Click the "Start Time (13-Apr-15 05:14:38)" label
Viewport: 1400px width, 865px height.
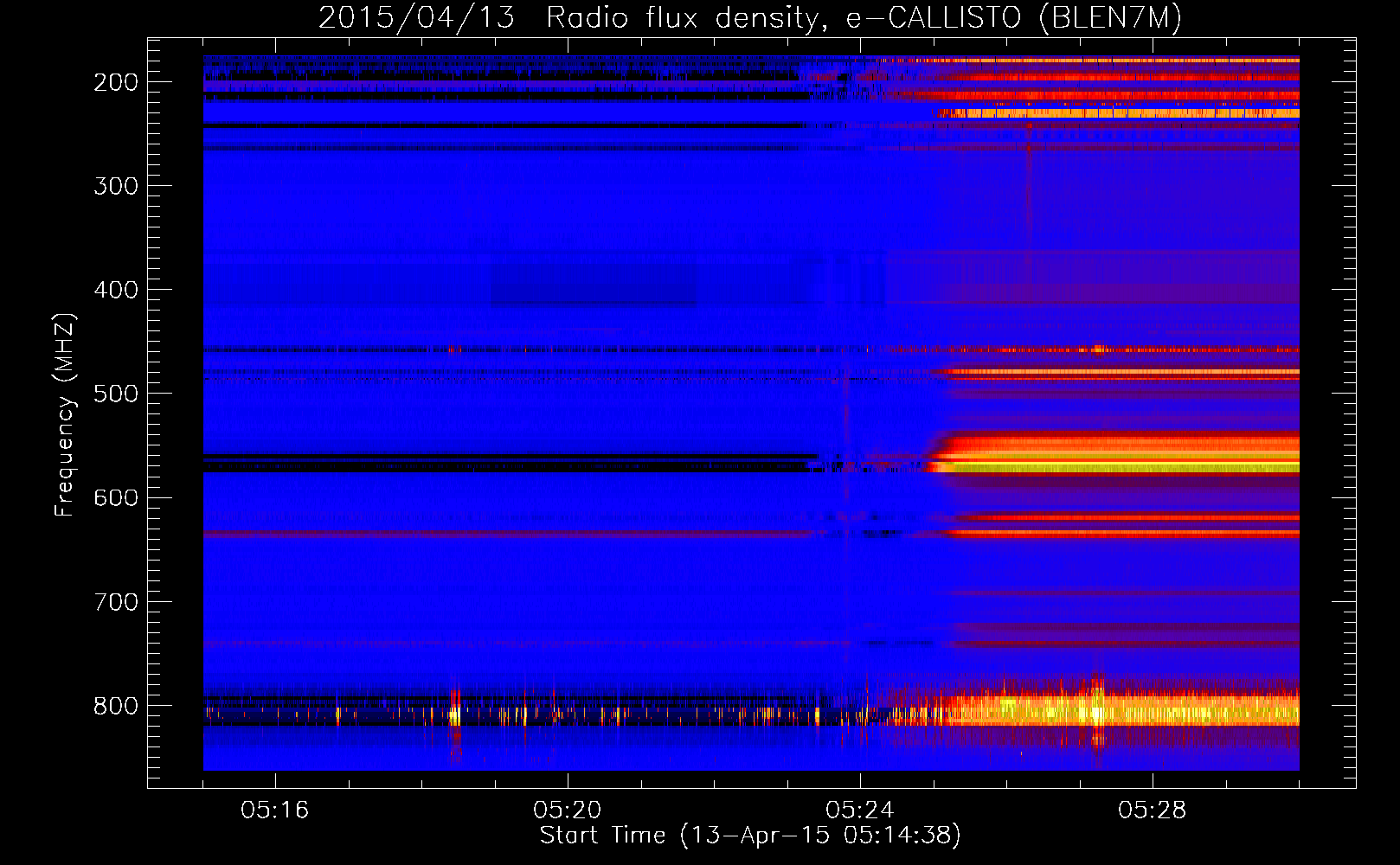[750, 836]
